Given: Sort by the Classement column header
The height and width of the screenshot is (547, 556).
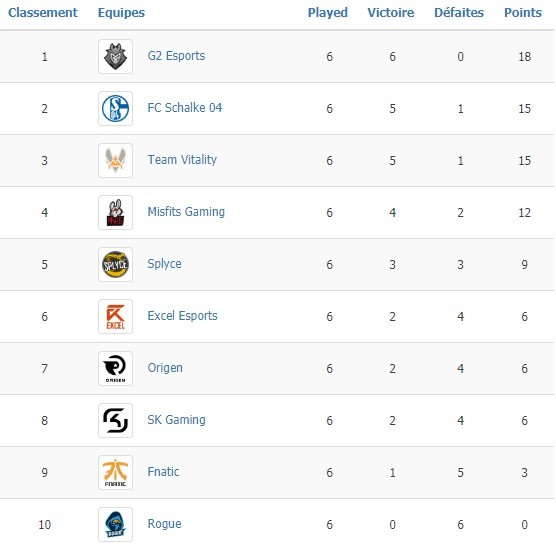Looking at the screenshot, I should click(43, 13).
